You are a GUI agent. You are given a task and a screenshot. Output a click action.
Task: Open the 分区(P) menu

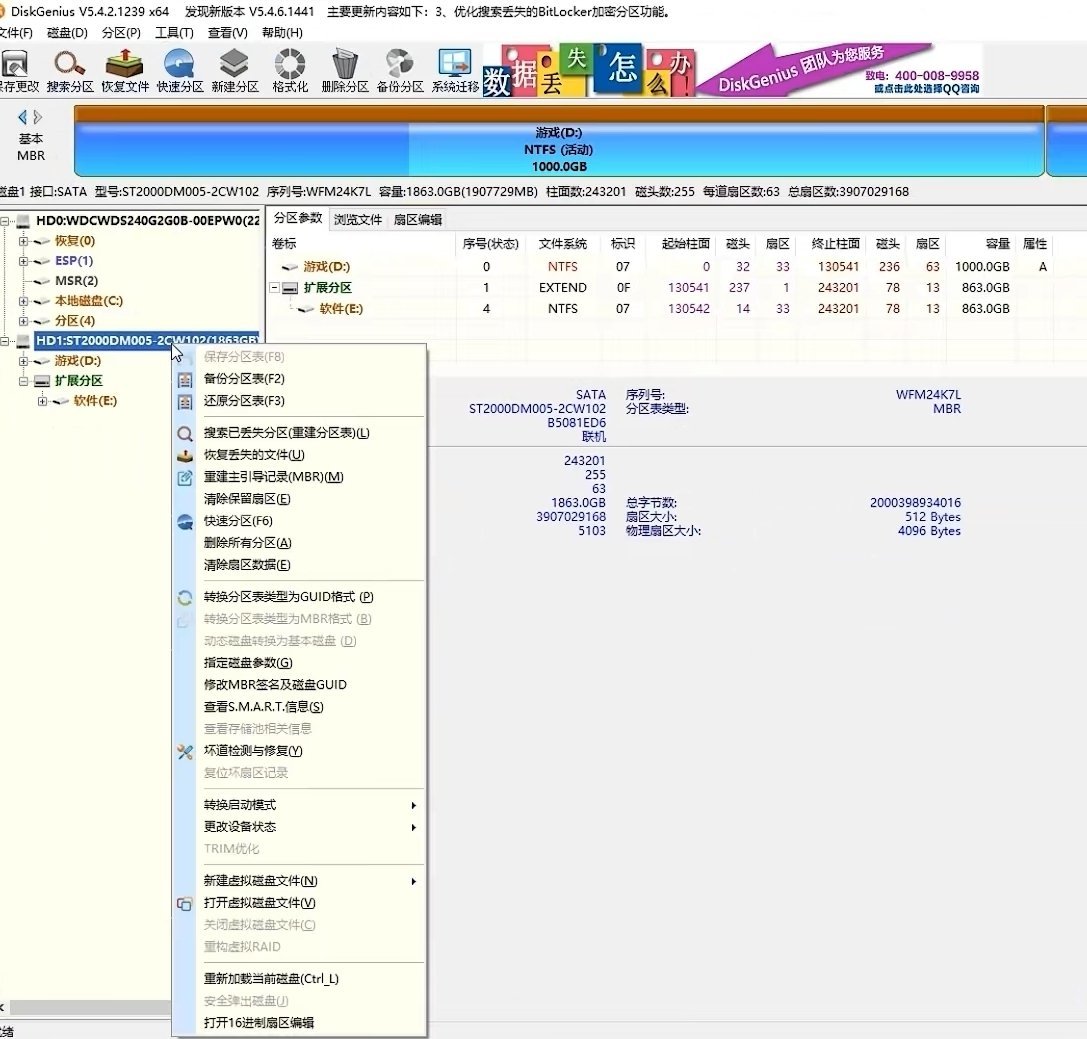(121, 33)
